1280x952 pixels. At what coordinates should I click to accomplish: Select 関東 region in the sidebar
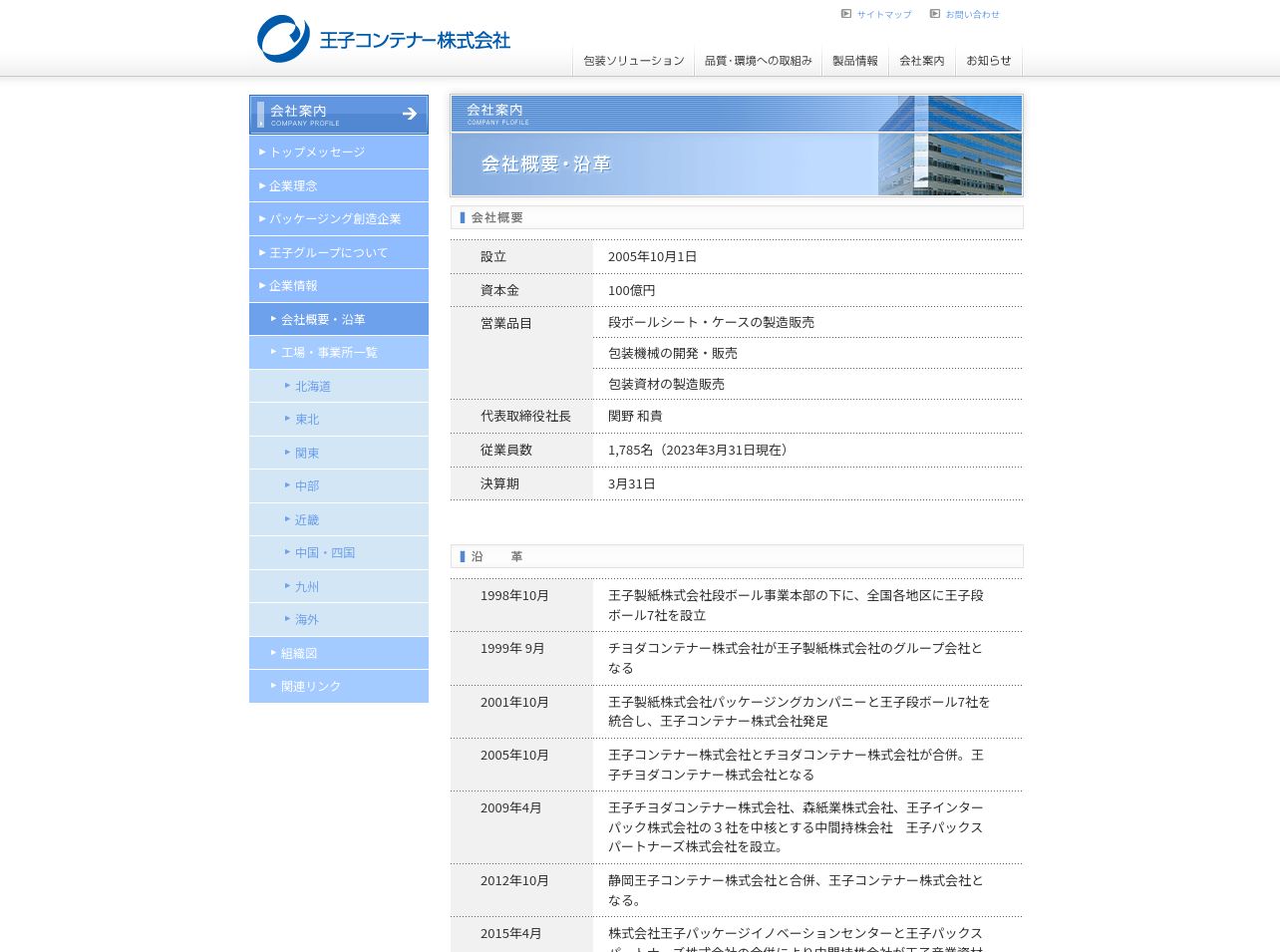pos(339,453)
